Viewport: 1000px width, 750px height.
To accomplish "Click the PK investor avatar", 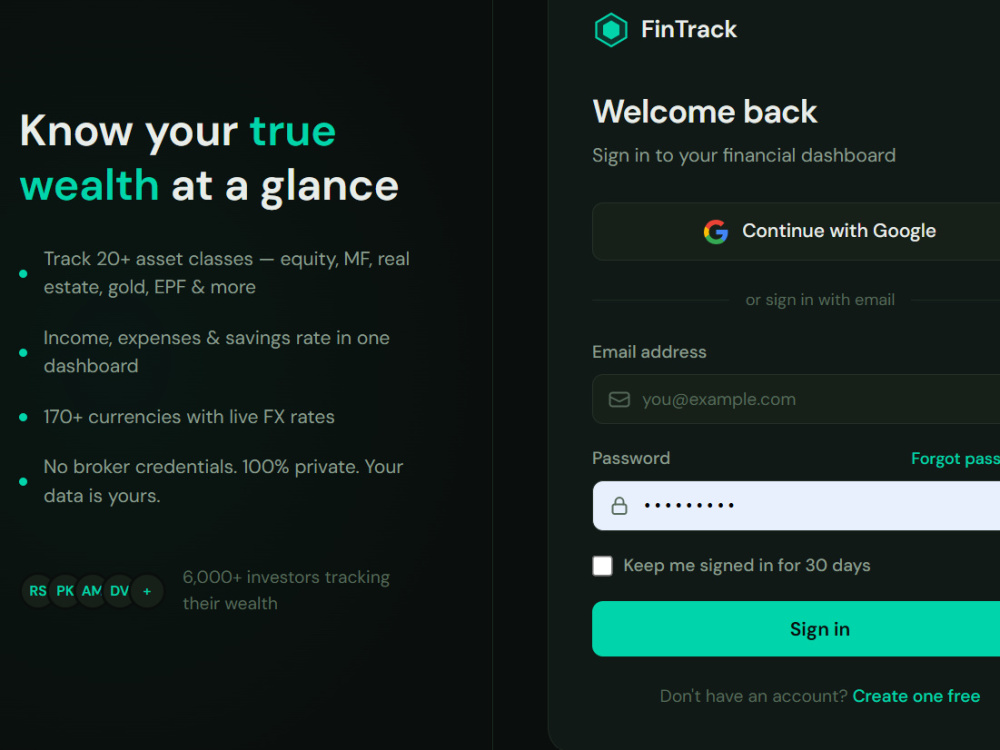I will click(x=65, y=591).
